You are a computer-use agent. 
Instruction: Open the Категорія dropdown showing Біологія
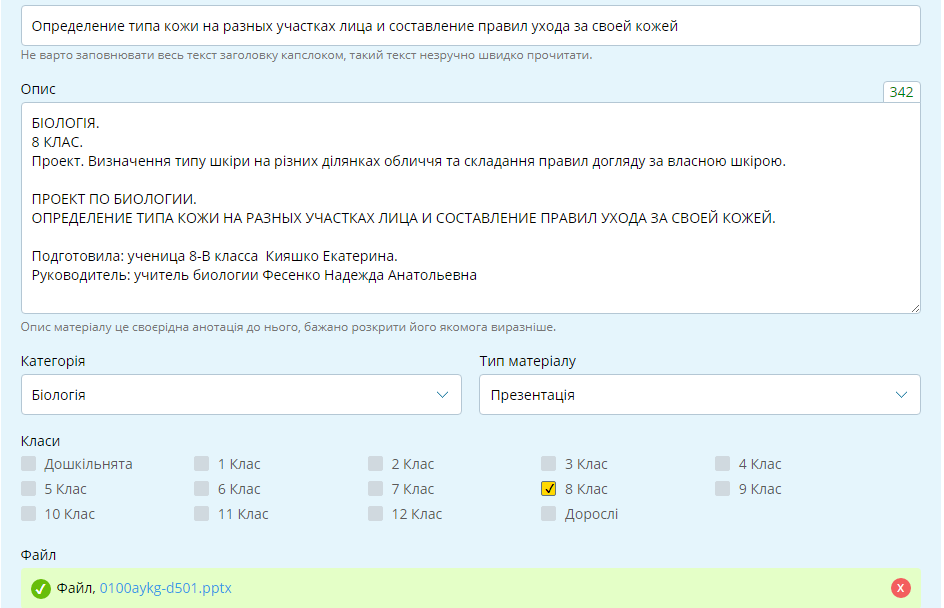[241, 394]
